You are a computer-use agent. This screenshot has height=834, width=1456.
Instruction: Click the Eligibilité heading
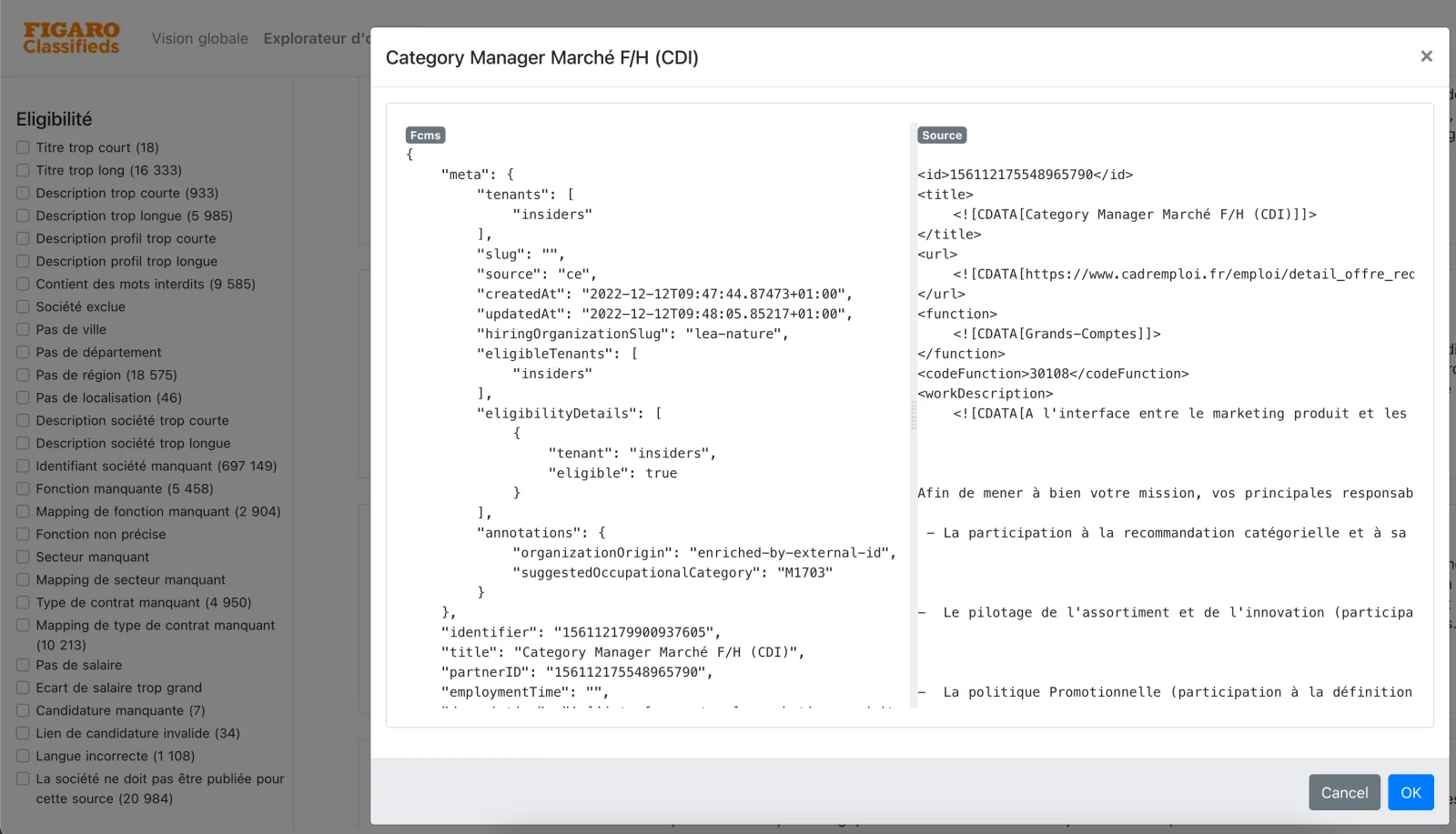click(54, 119)
